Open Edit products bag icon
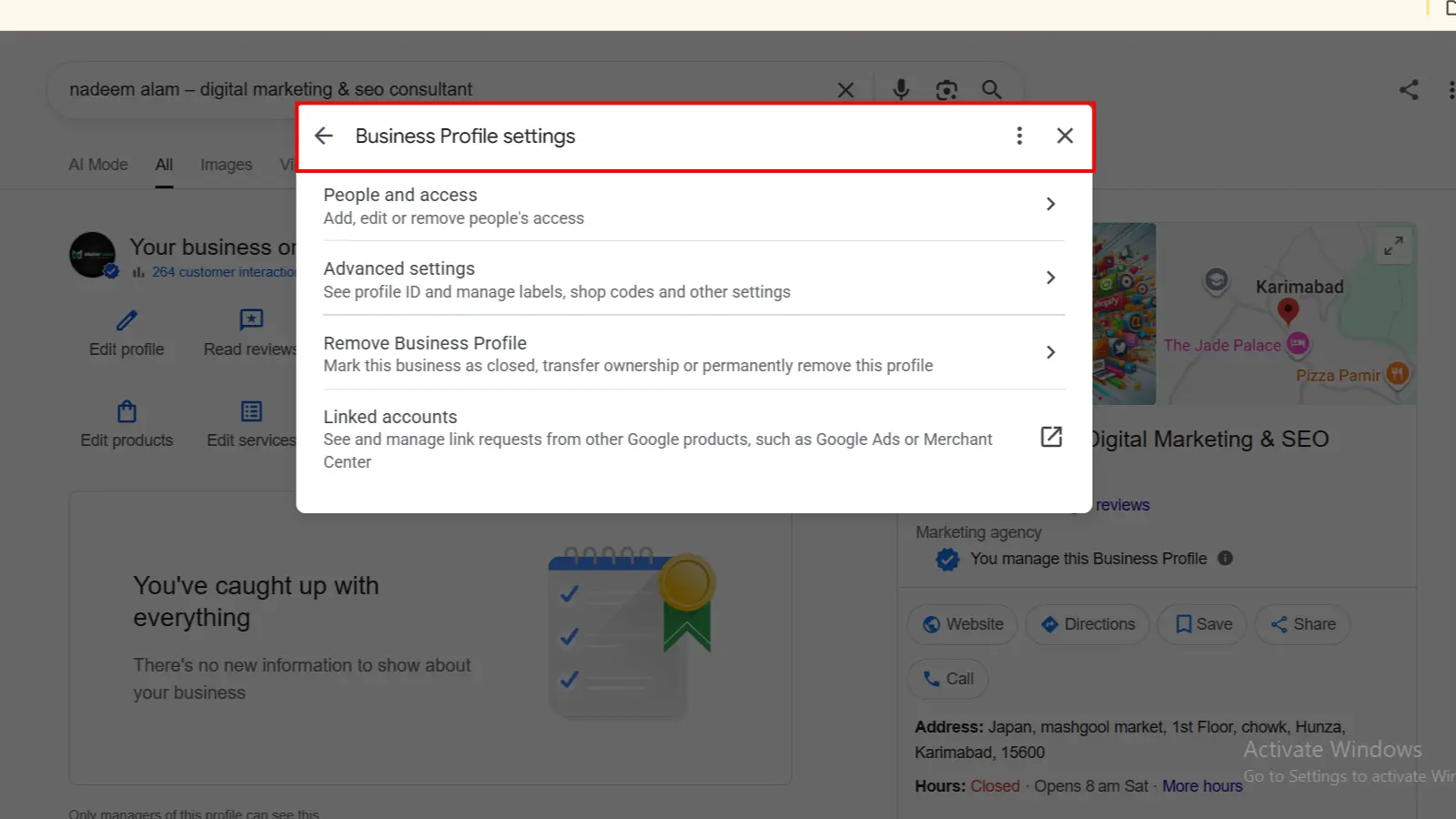Image resolution: width=1456 pixels, height=819 pixels. pos(126,411)
